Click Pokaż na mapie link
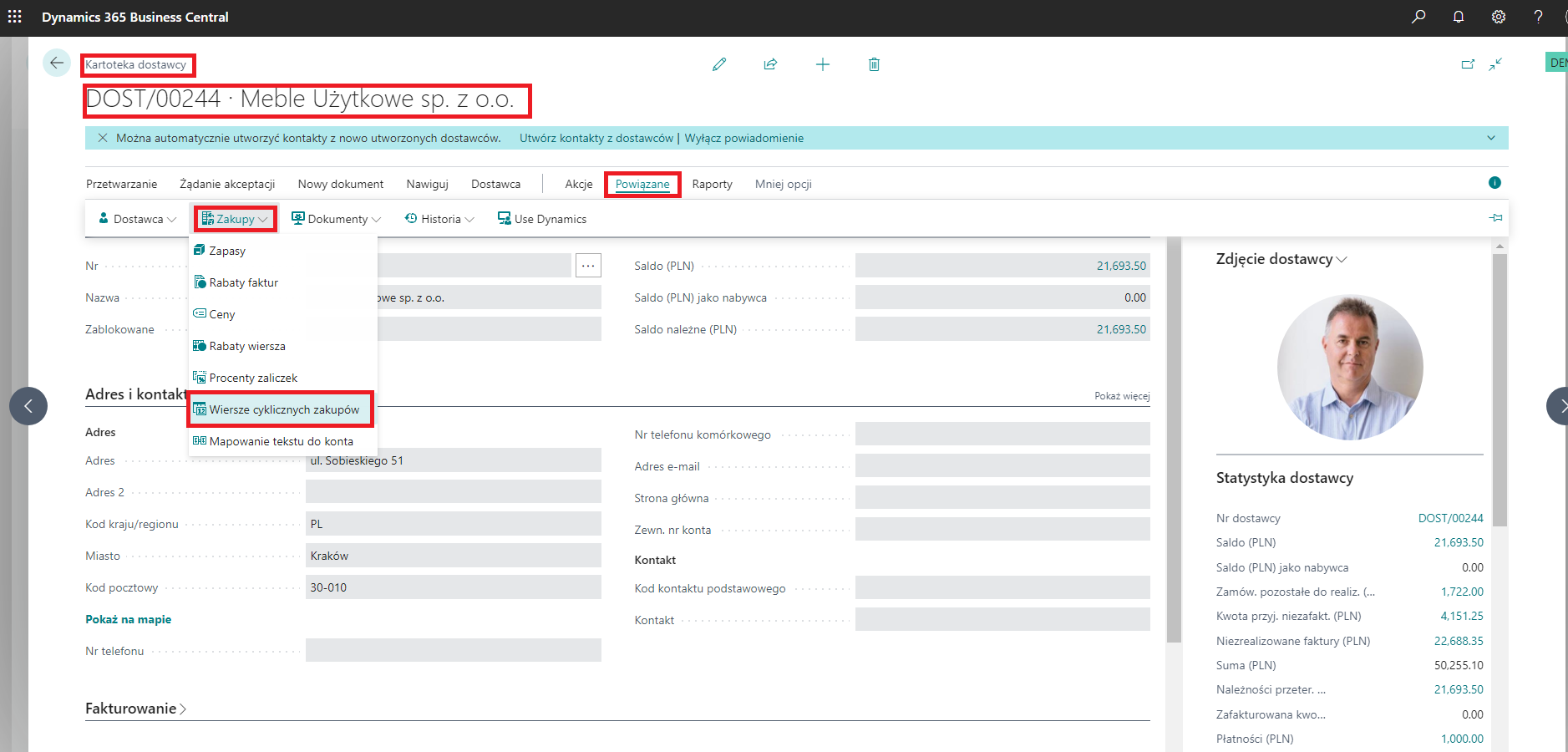Image resolution: width=1568 pixels, height=752 pixels. pyautogui.click(x=129, y=619)
